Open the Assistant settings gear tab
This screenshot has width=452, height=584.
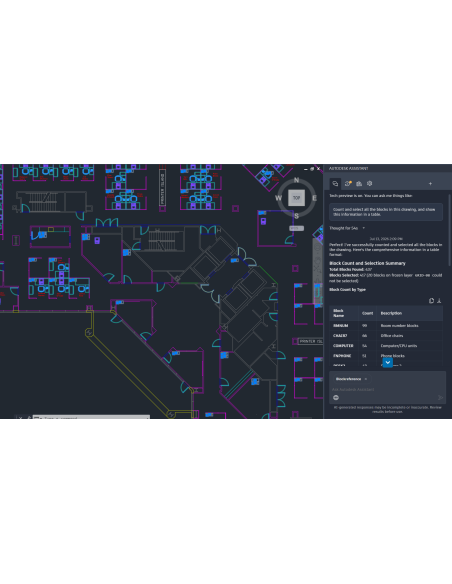point(369,184)
